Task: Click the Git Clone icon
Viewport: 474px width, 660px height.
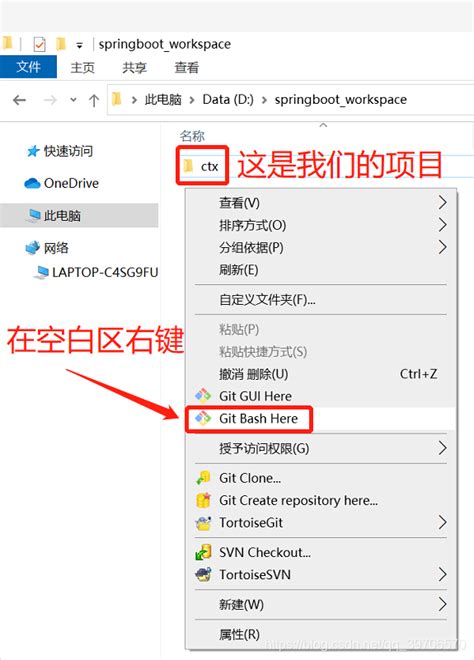Action: (x=203, y=478)
